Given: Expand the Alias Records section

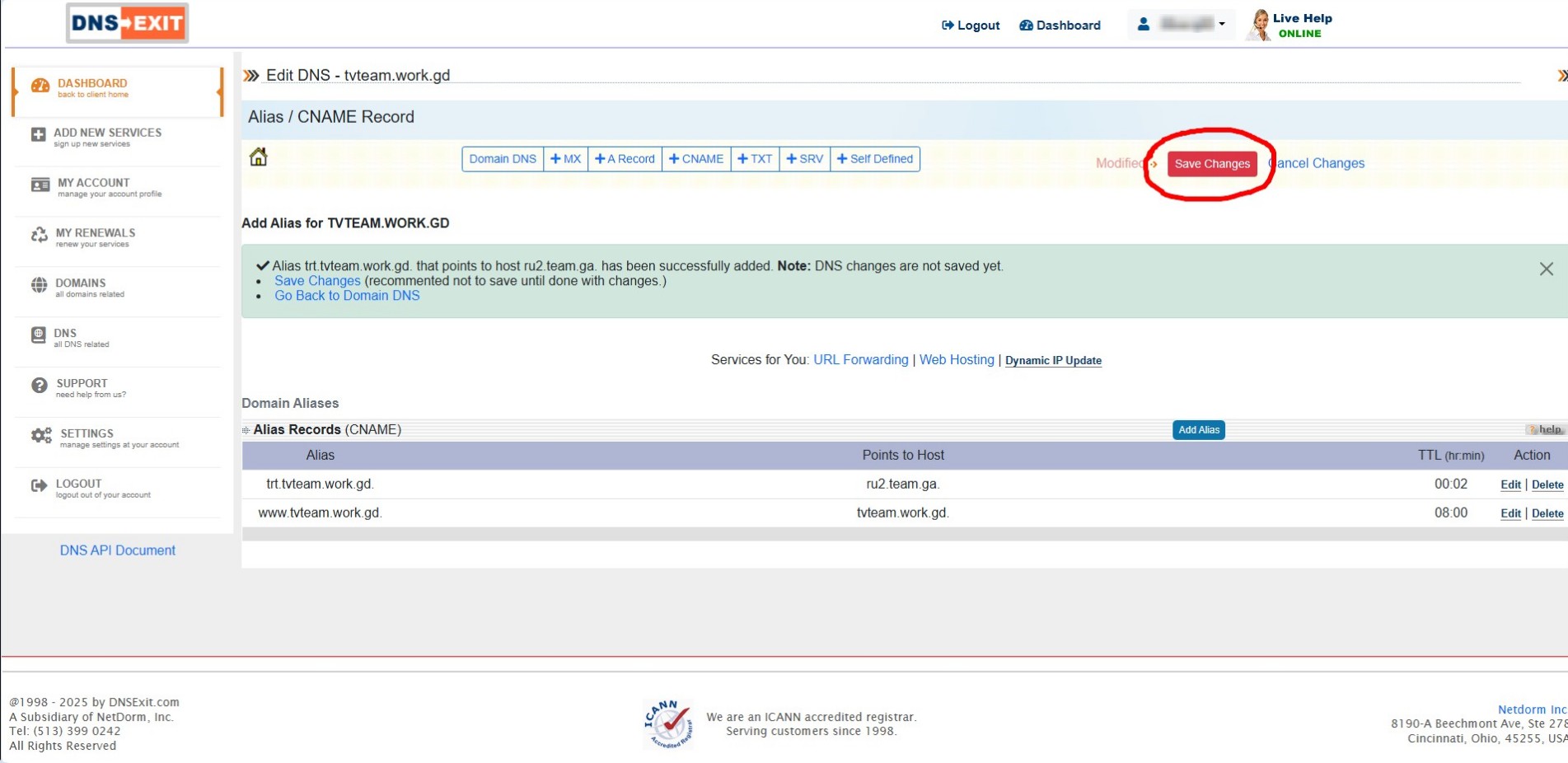Looking at the screenshot, I should [x=246, y=430].
